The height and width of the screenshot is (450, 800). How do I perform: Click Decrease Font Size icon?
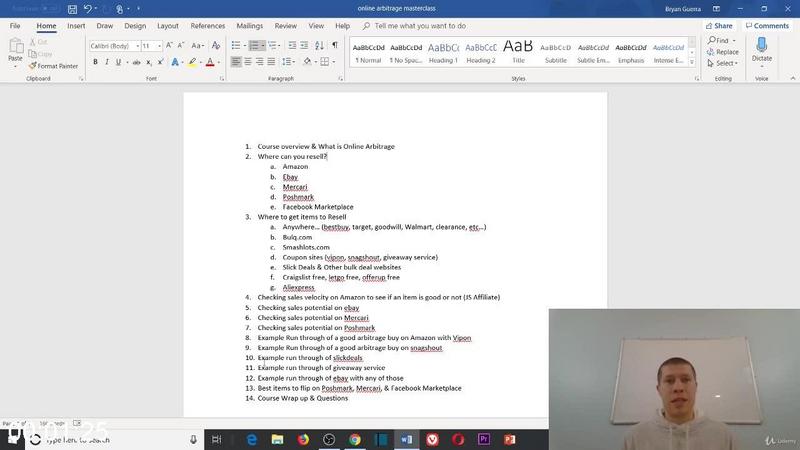(181, 45)
